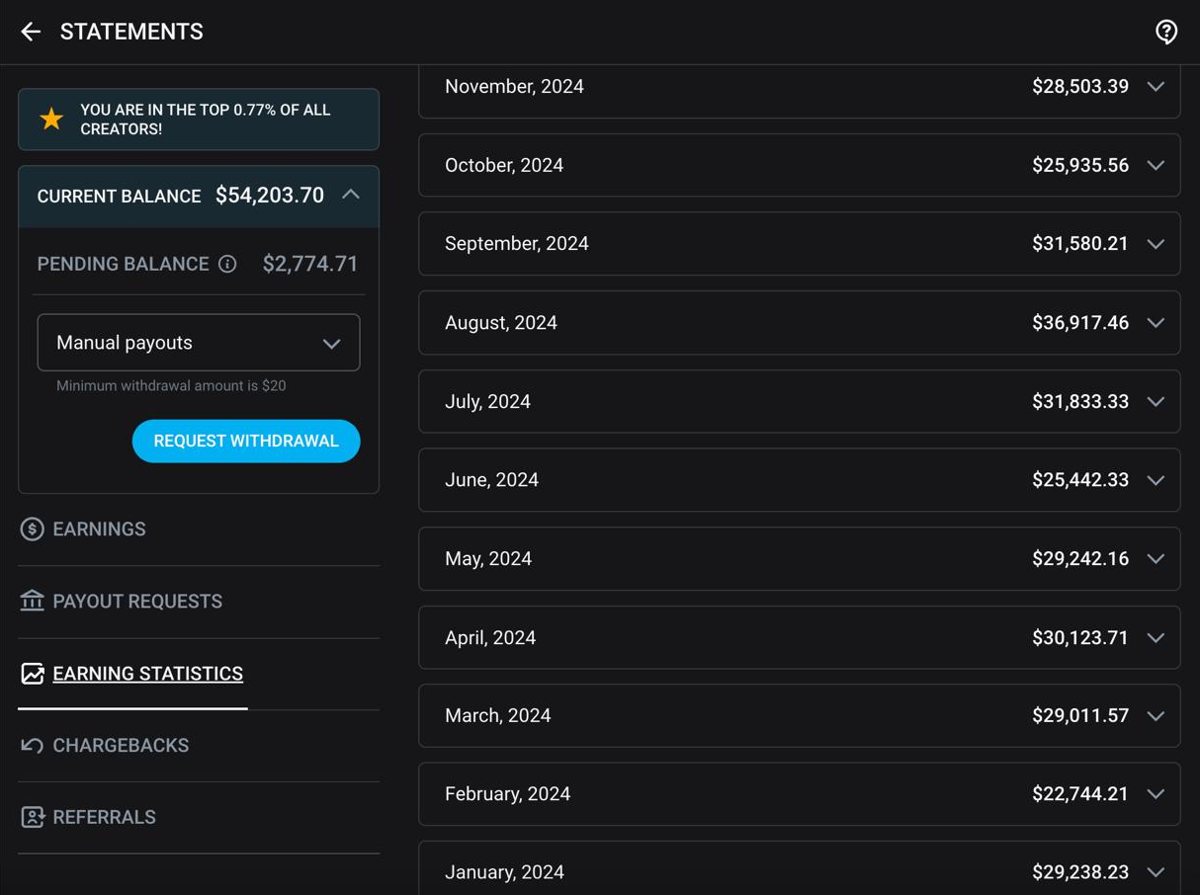The width and height of the screenshot is (1200, 895).
Task: Click the Chargebacks undo arrow icon
Action: pyautogui.click(x=32, y=745)
